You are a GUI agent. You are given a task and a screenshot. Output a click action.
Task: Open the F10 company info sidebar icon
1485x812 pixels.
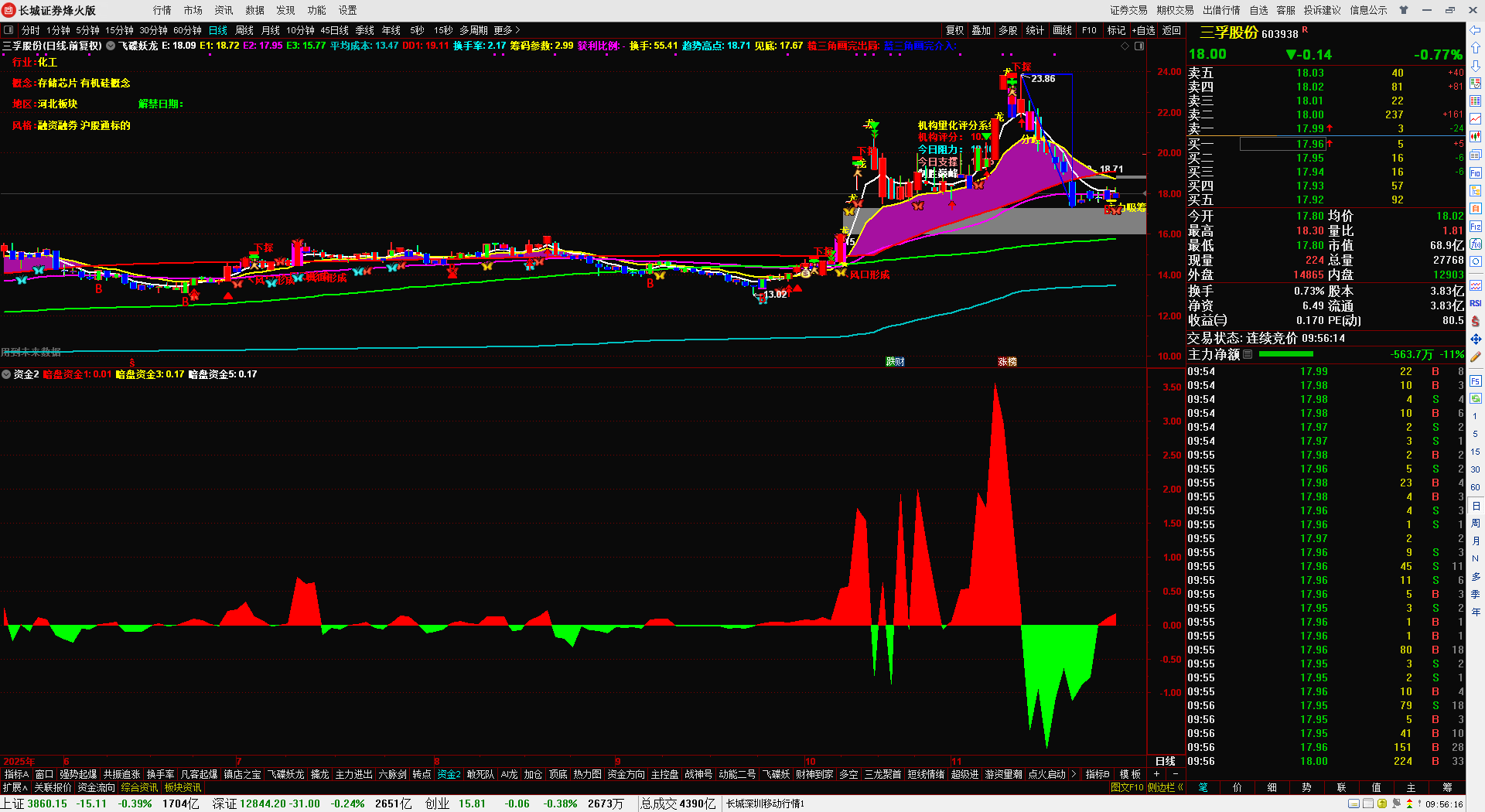point(1475,173)
